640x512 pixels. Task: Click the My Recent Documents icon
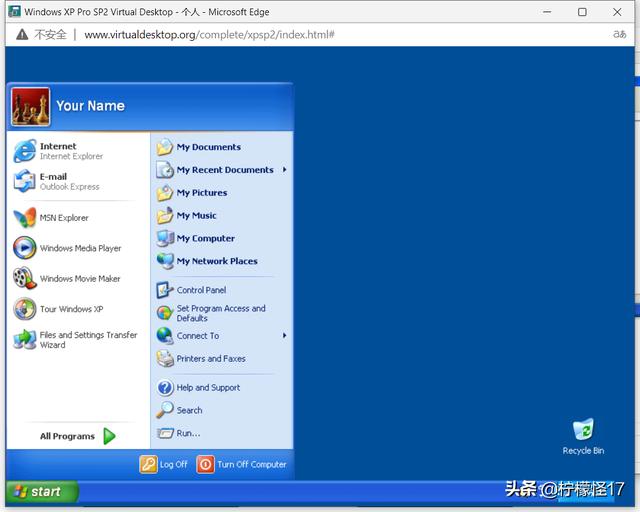click(165, 170)
